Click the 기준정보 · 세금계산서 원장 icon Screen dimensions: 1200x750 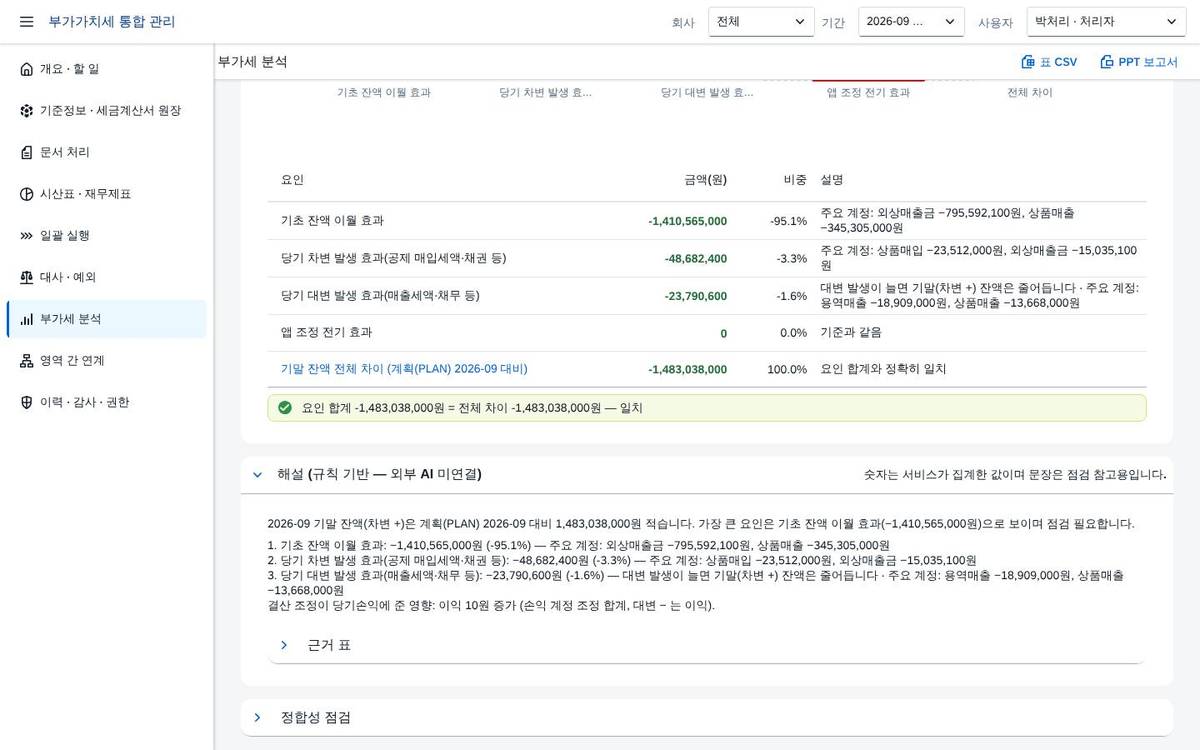pos(27,111)
